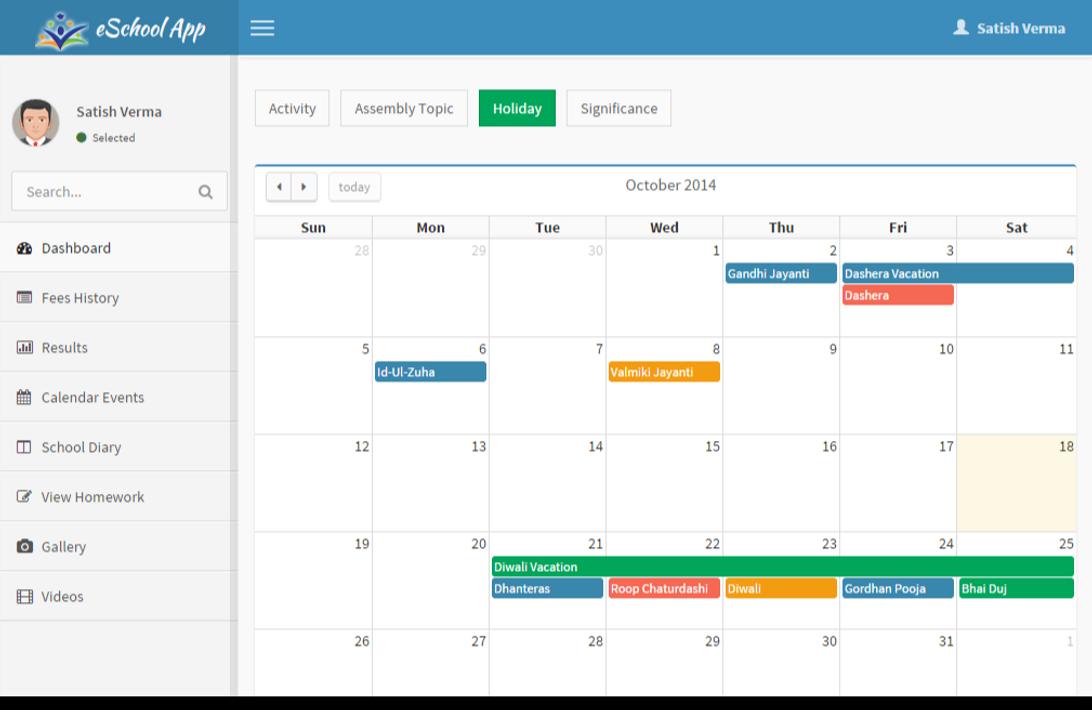The height and width of the screenshot is (710, 1092).
Task: Switch to the Assembly Topic tab
Action: pos(404,108)
